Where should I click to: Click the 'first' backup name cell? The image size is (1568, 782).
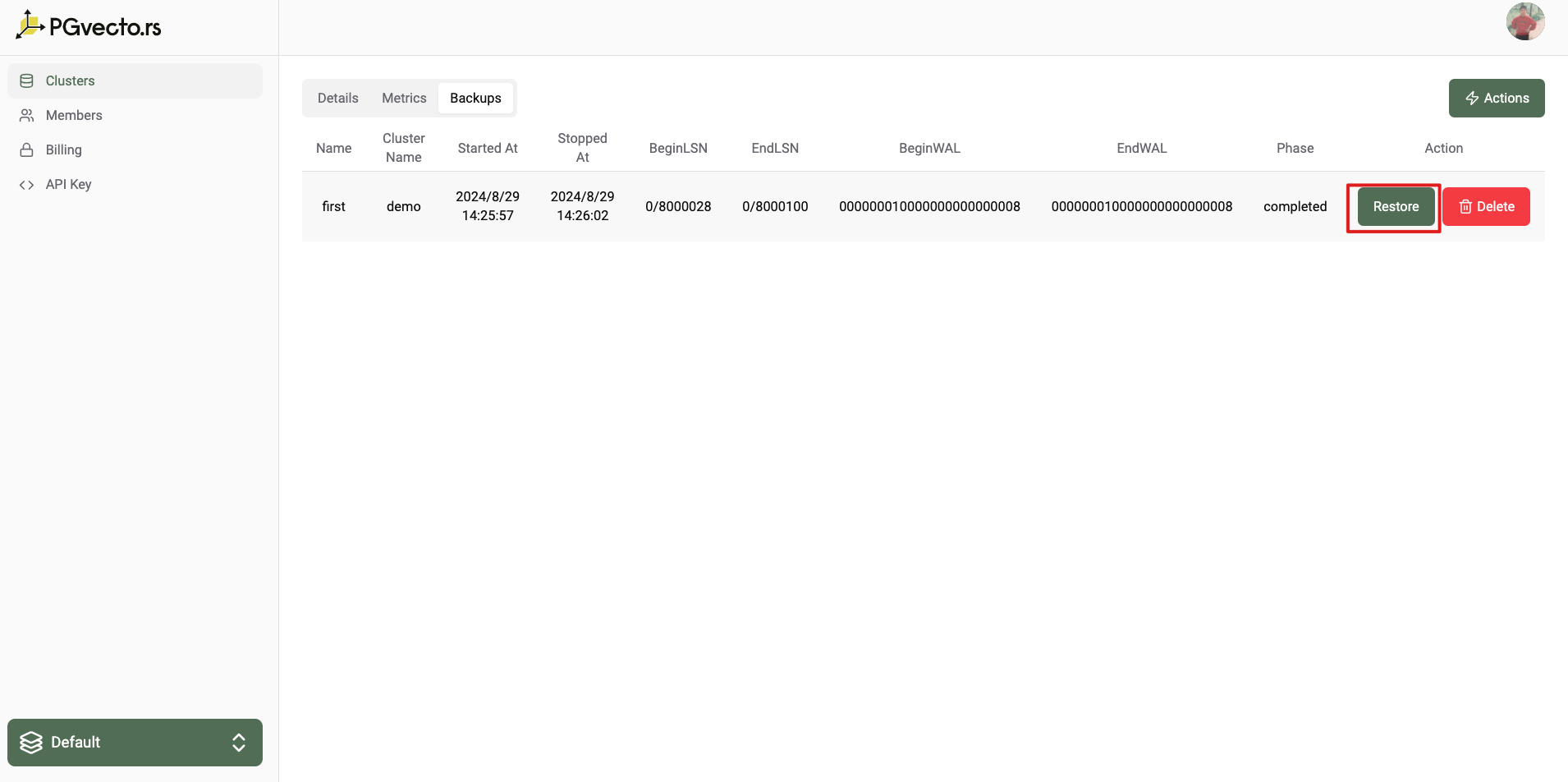pos(333,206)
